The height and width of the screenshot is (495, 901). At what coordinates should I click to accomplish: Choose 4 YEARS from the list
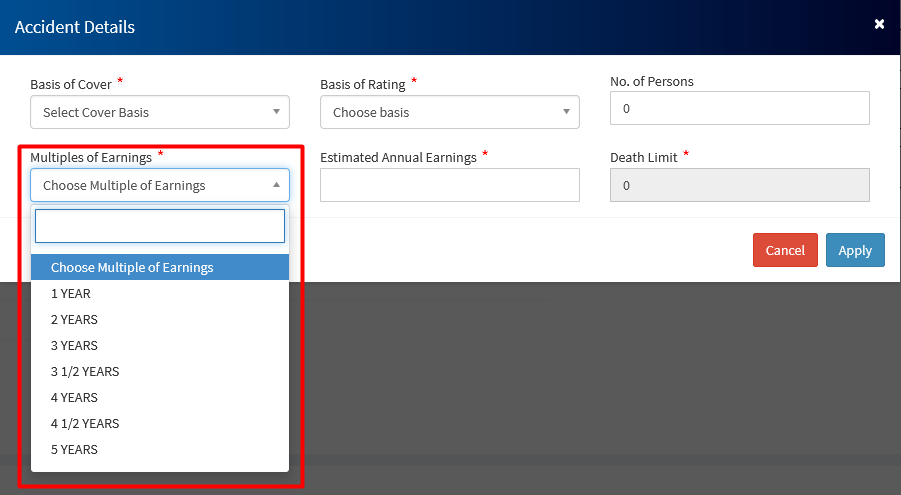[74, 398]
